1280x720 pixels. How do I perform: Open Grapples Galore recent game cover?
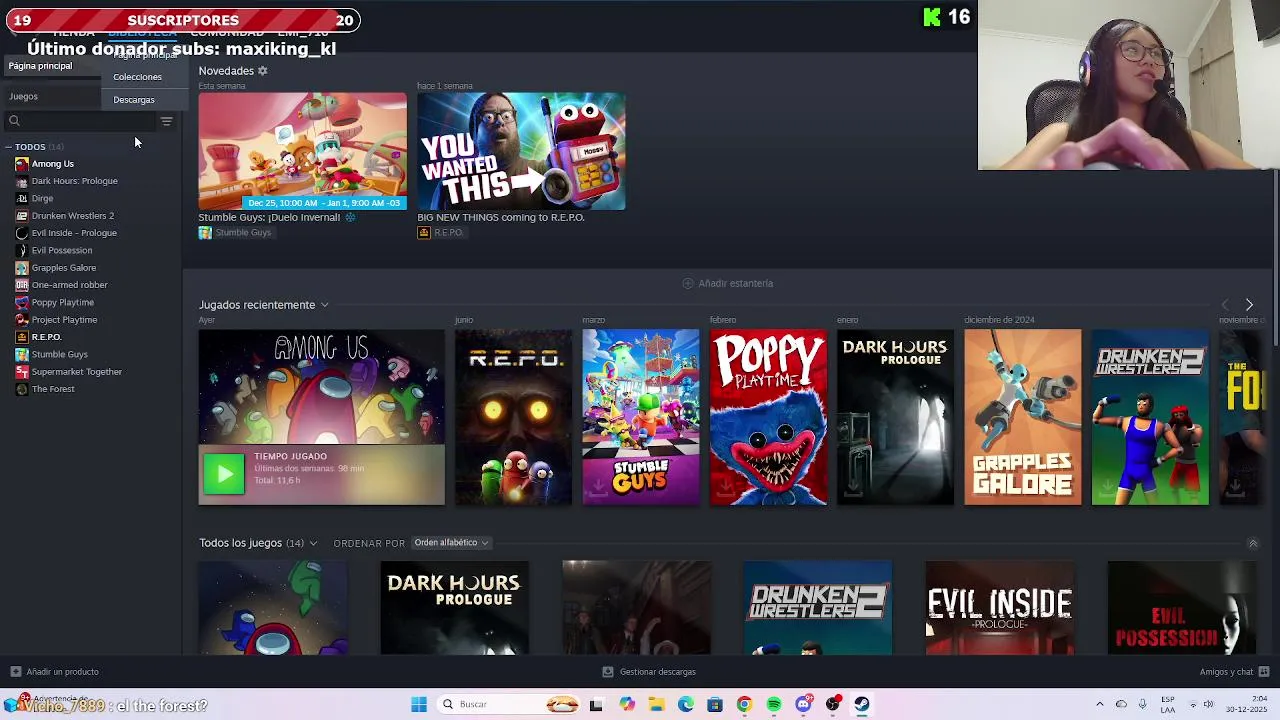(1023, 417)
